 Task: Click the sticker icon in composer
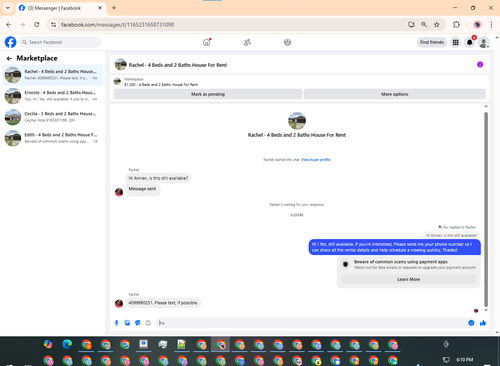point(138,323)
